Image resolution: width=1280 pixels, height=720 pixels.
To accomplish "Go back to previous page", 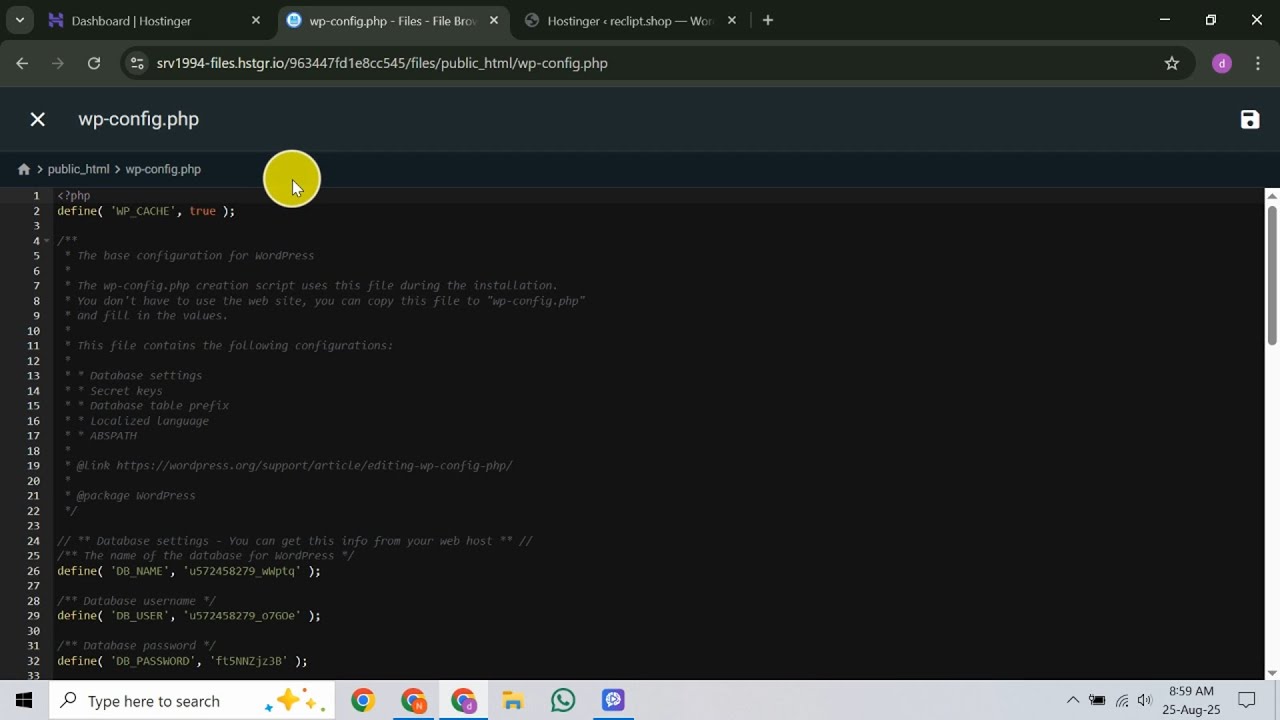I will 22,63.
